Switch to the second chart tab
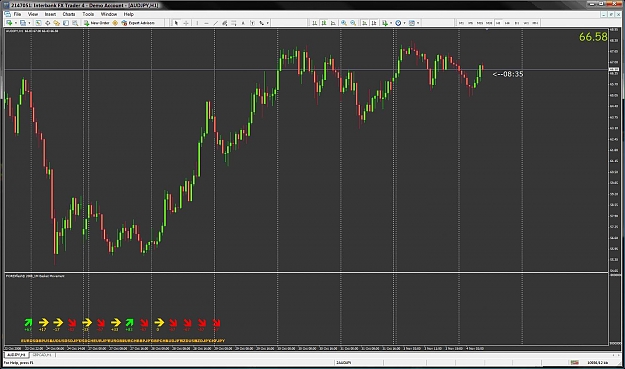The image size is (625, 369). (x=41, y=354)
